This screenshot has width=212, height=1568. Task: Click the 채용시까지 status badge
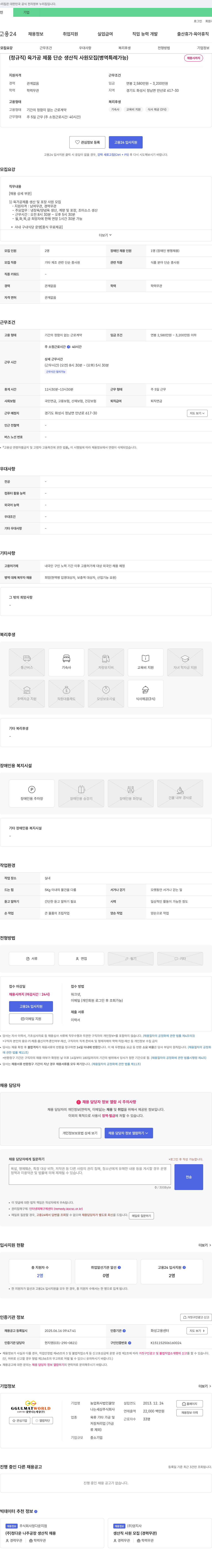pos(194,58)
